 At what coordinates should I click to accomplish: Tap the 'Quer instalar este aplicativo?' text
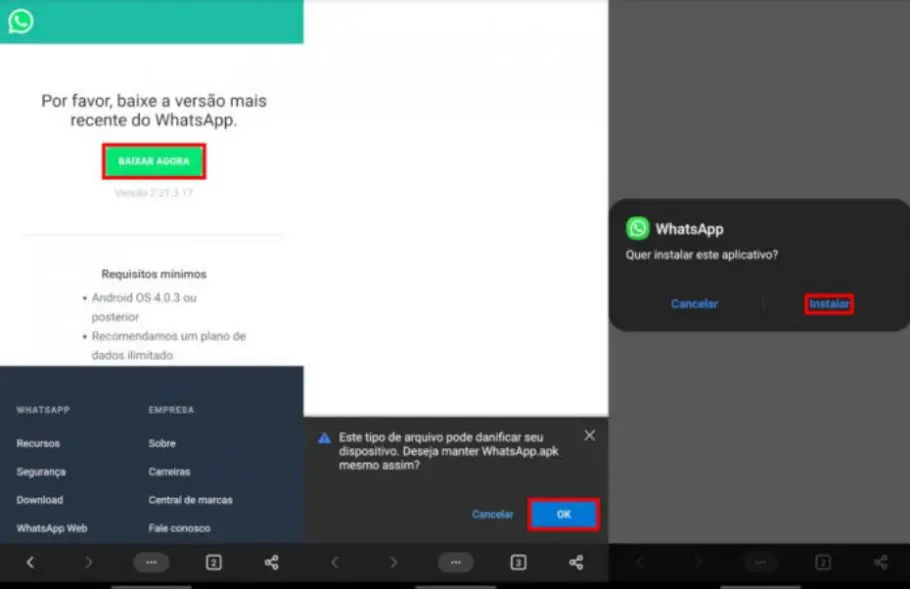click(x=702, y=255)
